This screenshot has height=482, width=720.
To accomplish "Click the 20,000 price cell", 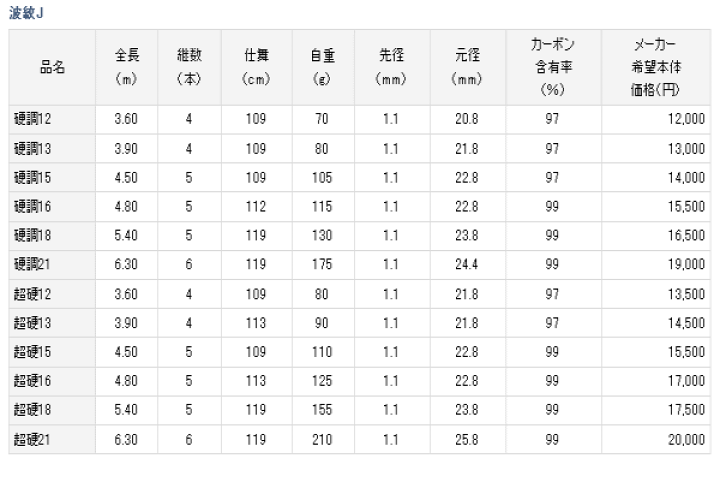I will click(x=656, y=439).
